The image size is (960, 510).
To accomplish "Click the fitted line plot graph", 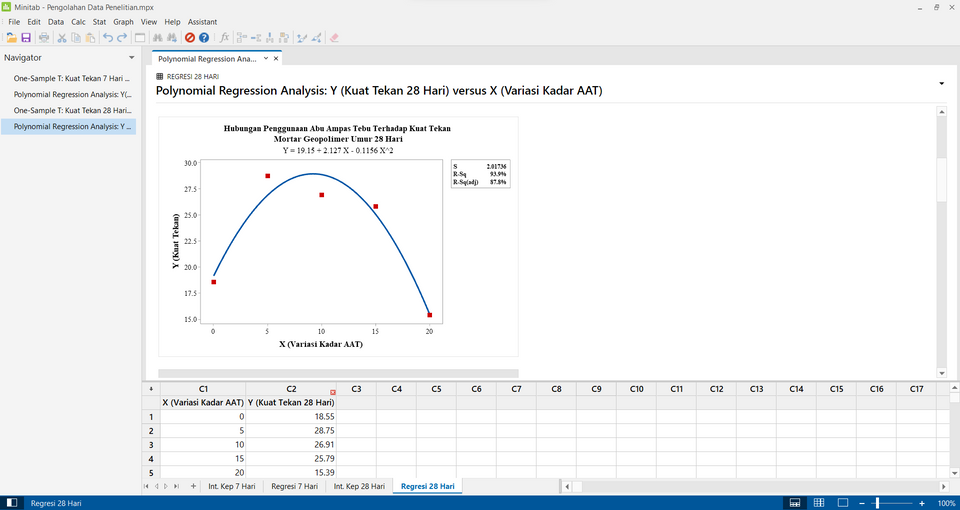I will coord(338,236).
